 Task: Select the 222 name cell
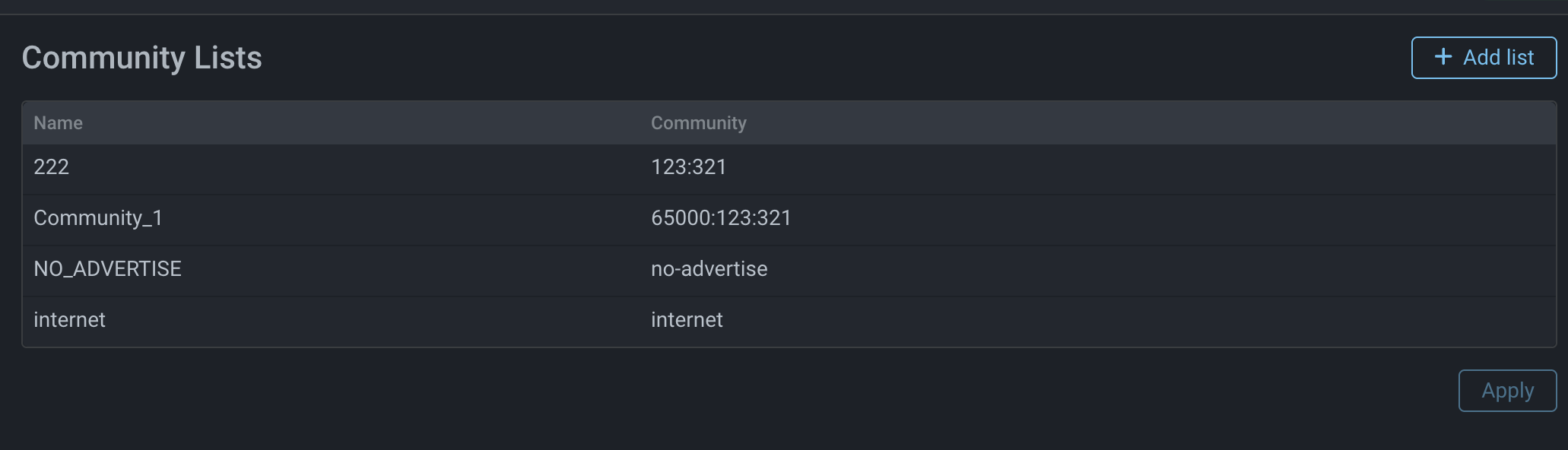point(52,167)
